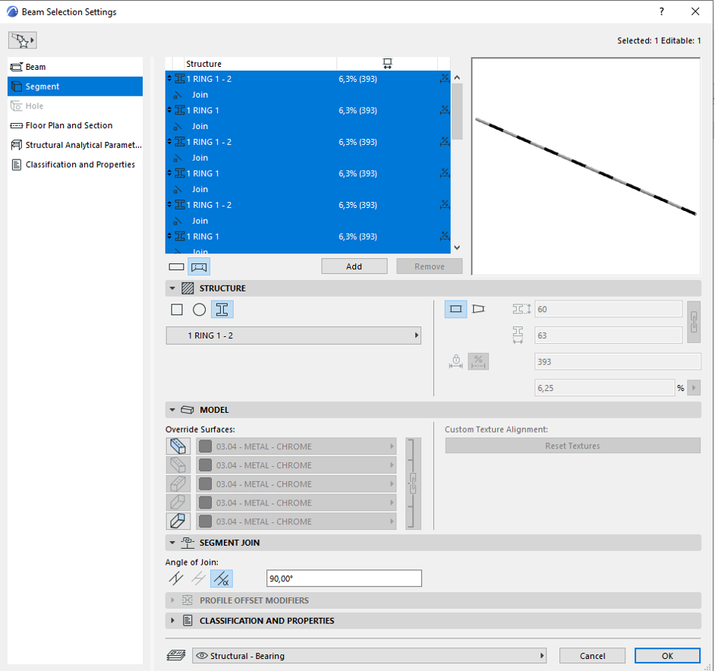Select proportional segment length icon
715x671 pixels.
tap(478, 362)
